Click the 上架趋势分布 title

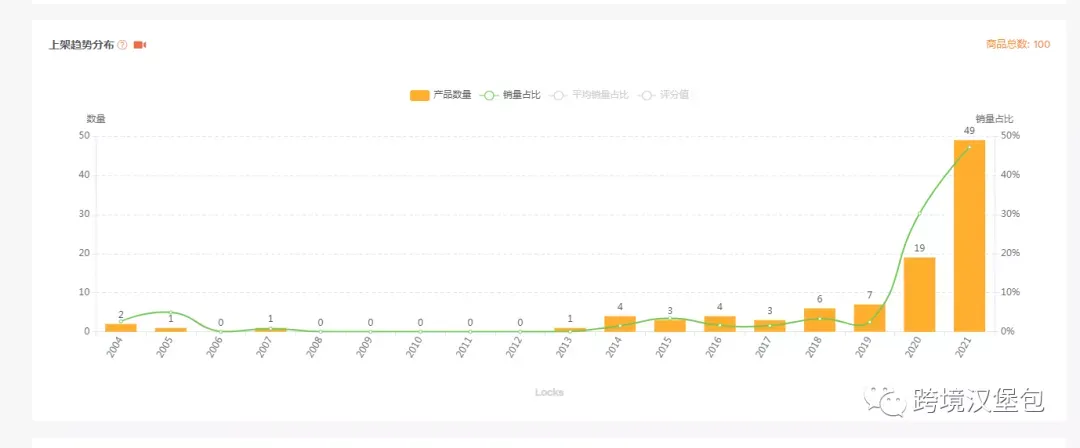pyautogui.click(x=81, y=45)
